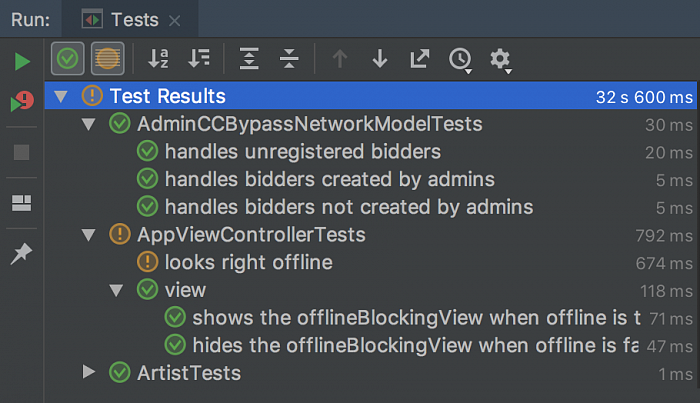Click the Stop process button
Viewport: 700px width, 403px height.
tap(22, 153)
